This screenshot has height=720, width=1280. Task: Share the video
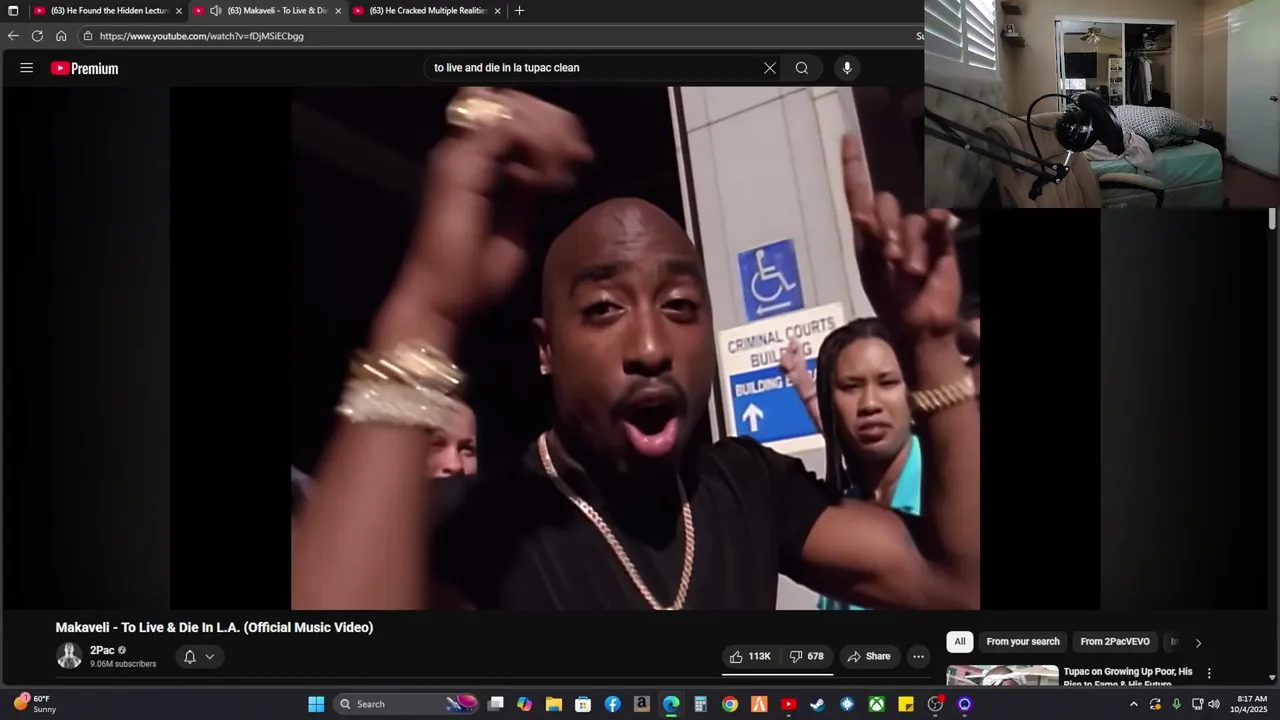[868, 656]
